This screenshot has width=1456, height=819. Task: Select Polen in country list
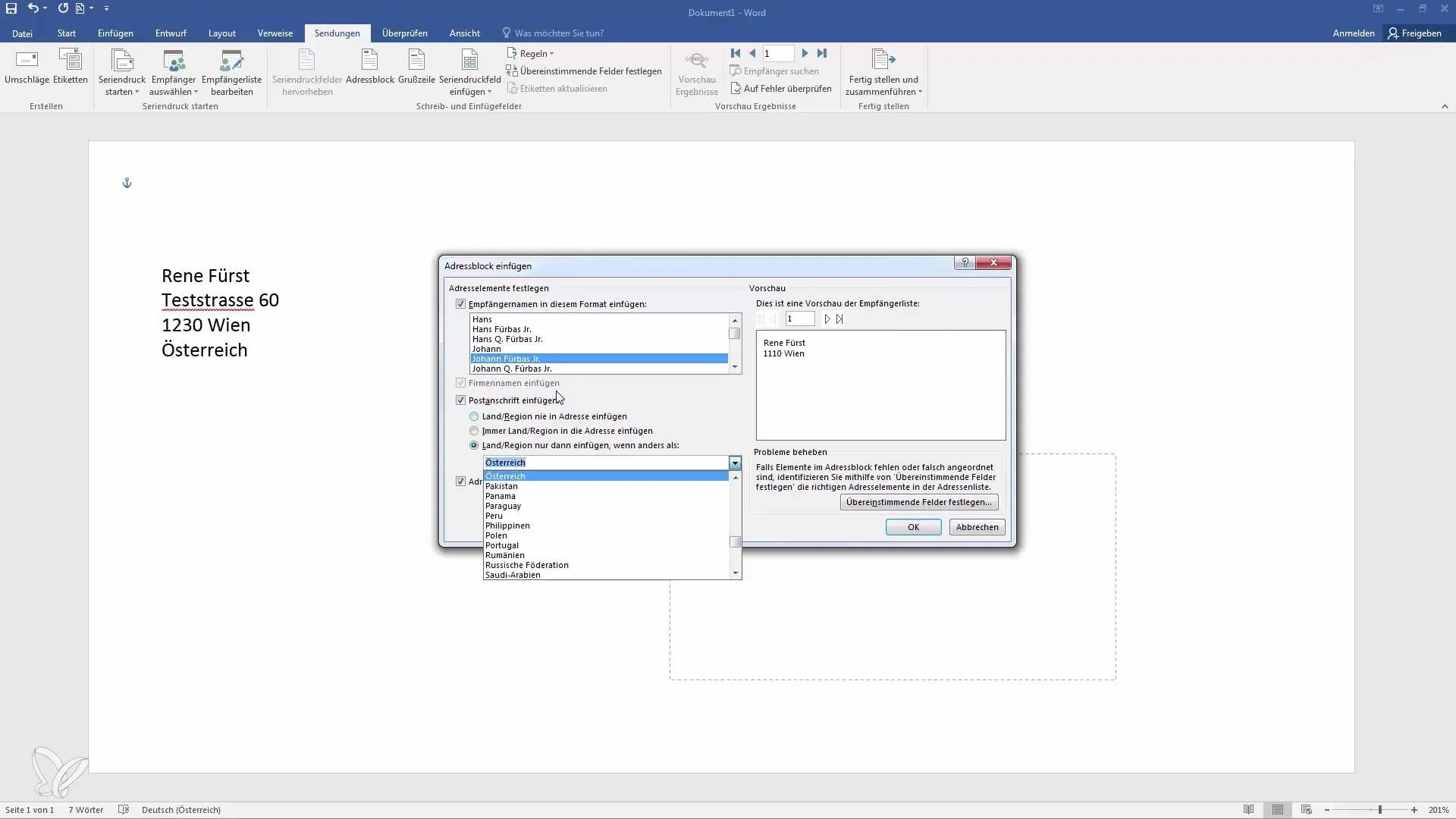606,535
